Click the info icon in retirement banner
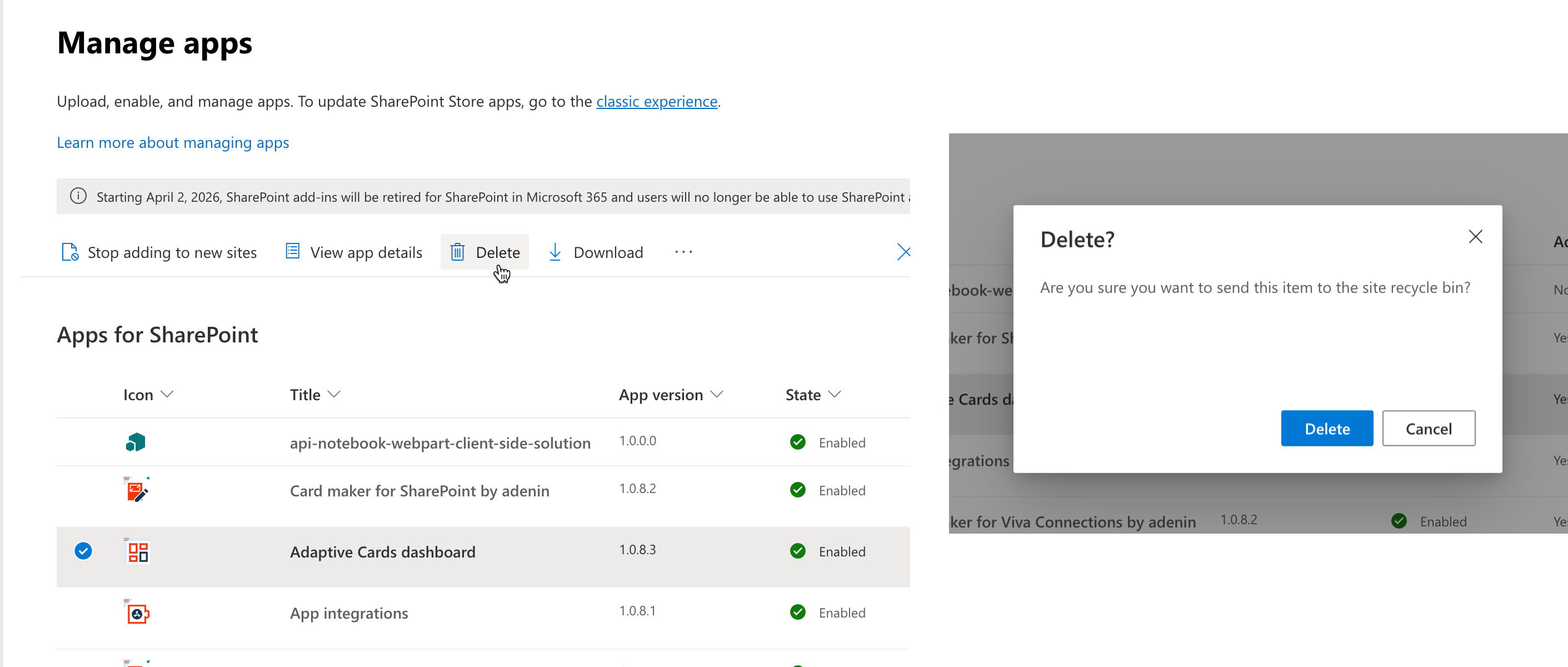Screen dimensions: 1568x667 point(78,196)
